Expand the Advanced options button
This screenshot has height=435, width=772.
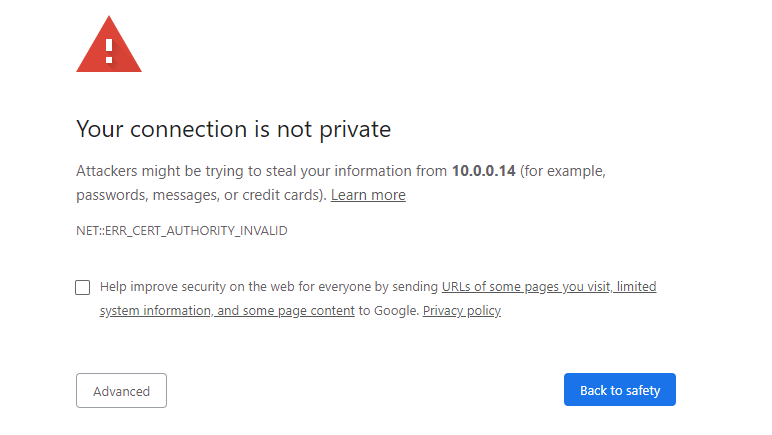tap(122, 391)
